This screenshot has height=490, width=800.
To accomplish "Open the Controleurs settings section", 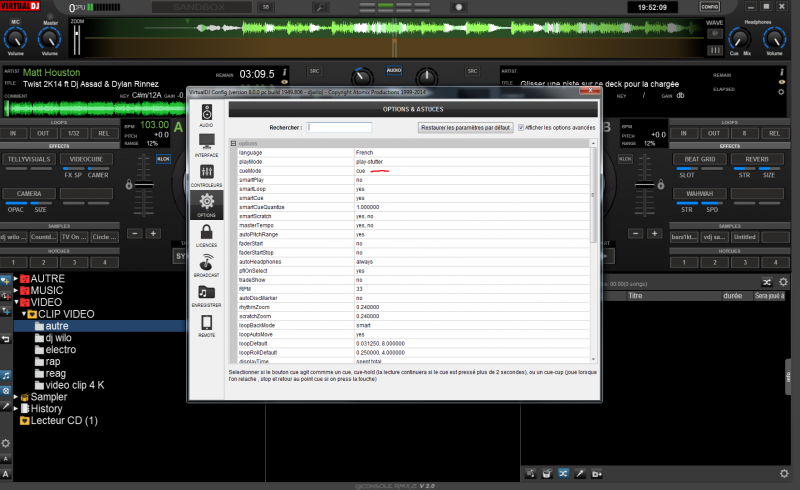I will (x=207, y=175).
